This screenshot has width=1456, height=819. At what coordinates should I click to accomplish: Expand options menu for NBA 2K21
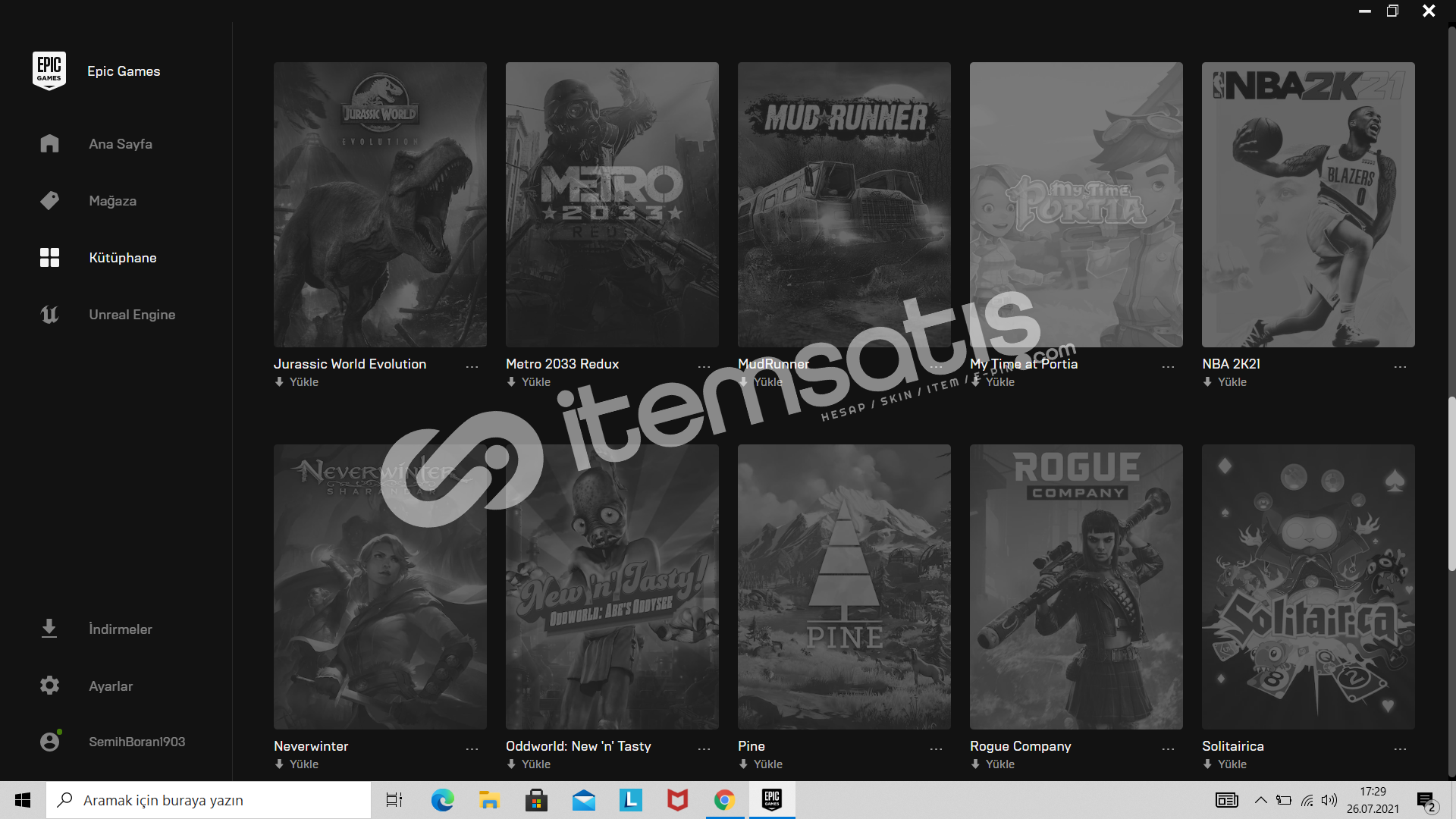pyautogui.click(x=1400, y=366)
